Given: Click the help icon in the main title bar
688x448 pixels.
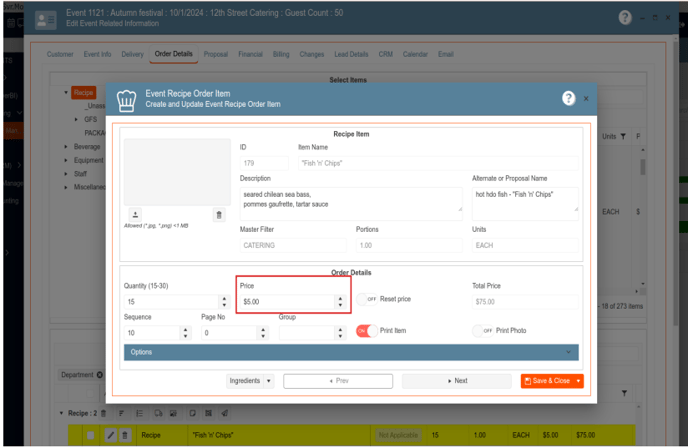Looking at the screenshot, I should pyautogui.click(x=625, y=18).
